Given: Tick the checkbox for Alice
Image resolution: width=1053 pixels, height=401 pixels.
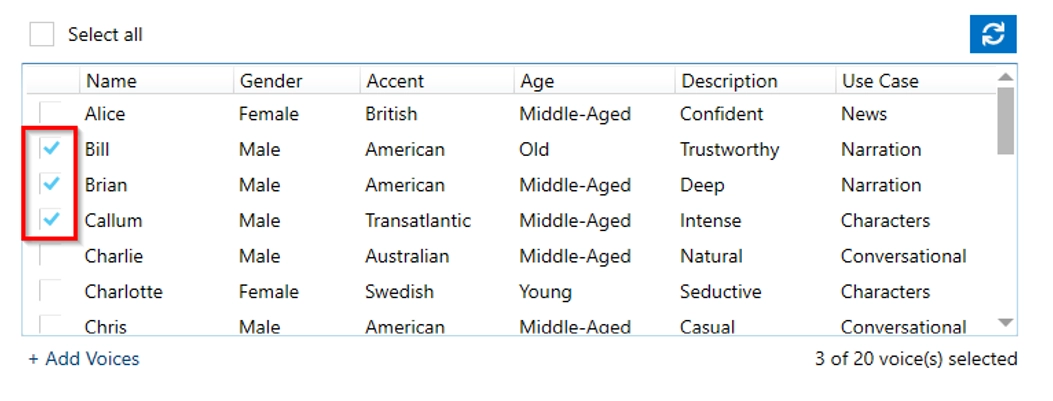Looking at the screenshot, I should (50, 113).
